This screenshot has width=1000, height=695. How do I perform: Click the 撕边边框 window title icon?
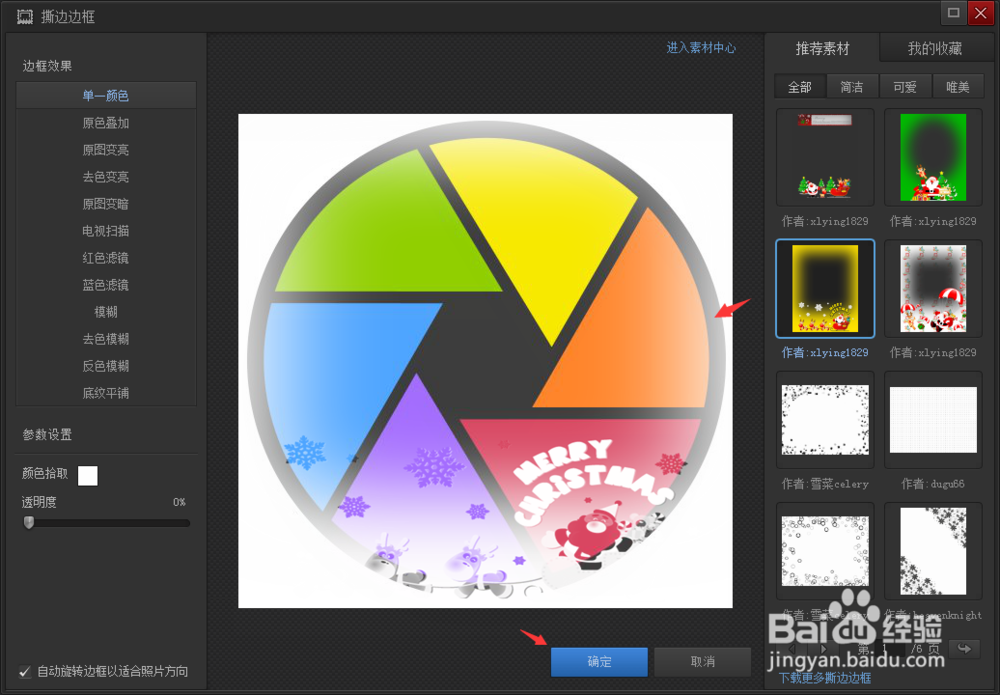pos(25,17)
